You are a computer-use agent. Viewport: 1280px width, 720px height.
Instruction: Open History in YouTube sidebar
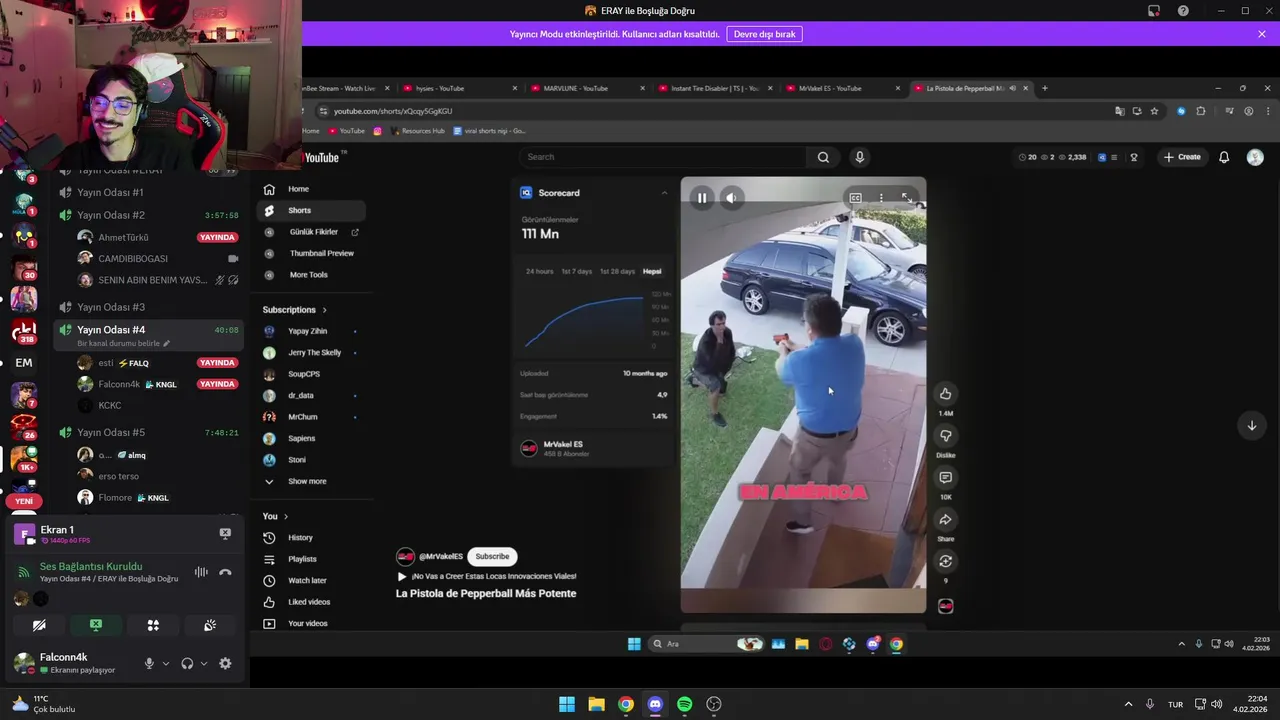coord(310,538)
